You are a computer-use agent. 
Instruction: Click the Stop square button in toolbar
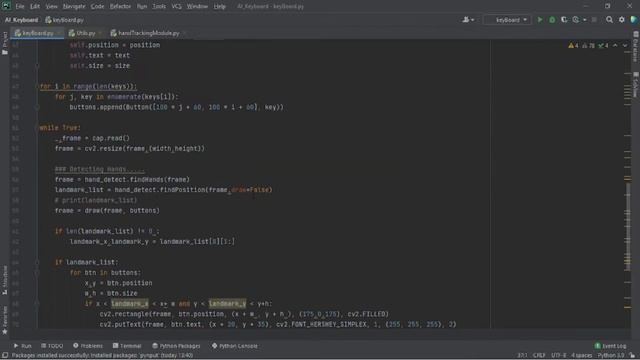pyautogui.click(x=594, y=20)
